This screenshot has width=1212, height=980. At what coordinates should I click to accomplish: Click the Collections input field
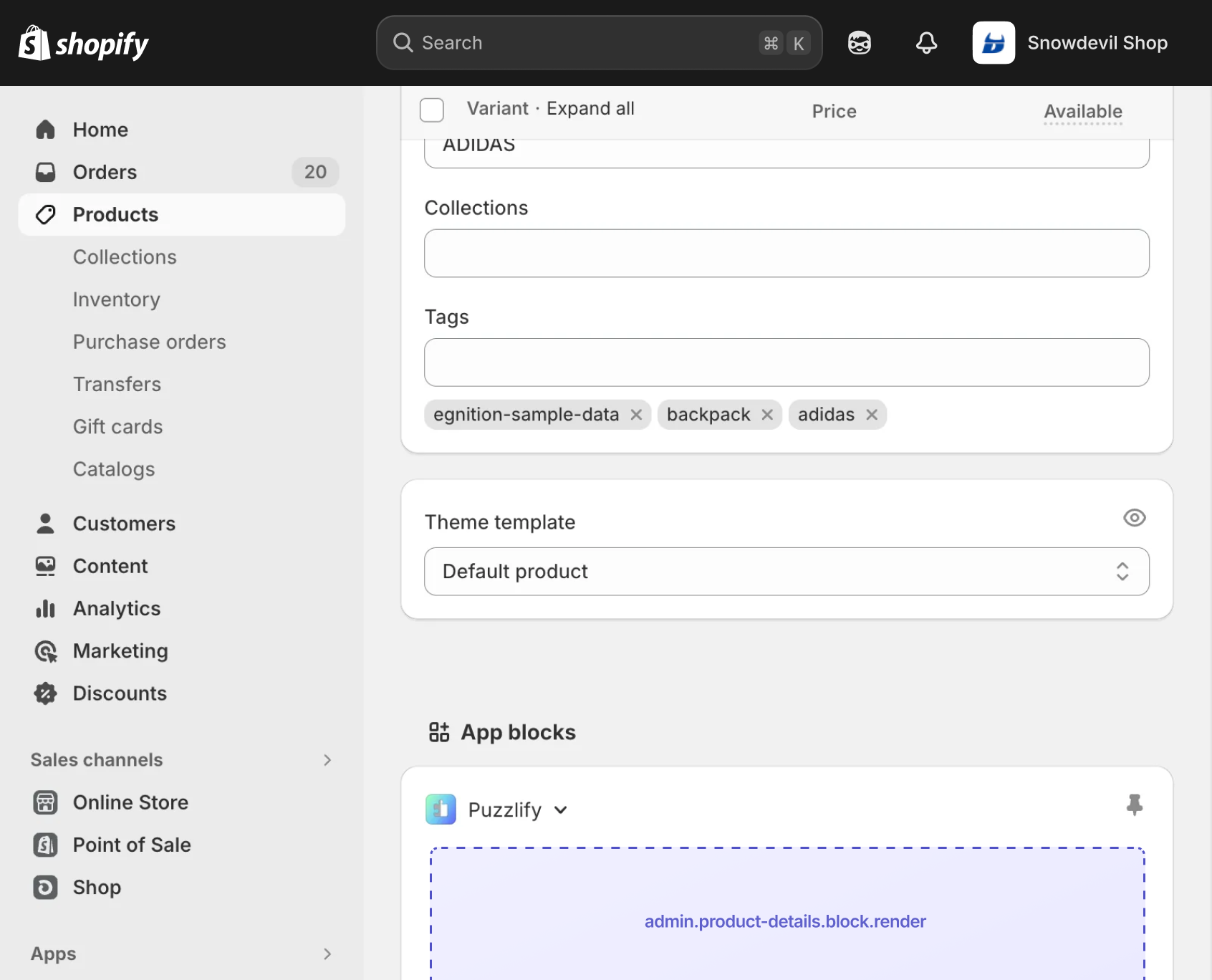[787, 254]
